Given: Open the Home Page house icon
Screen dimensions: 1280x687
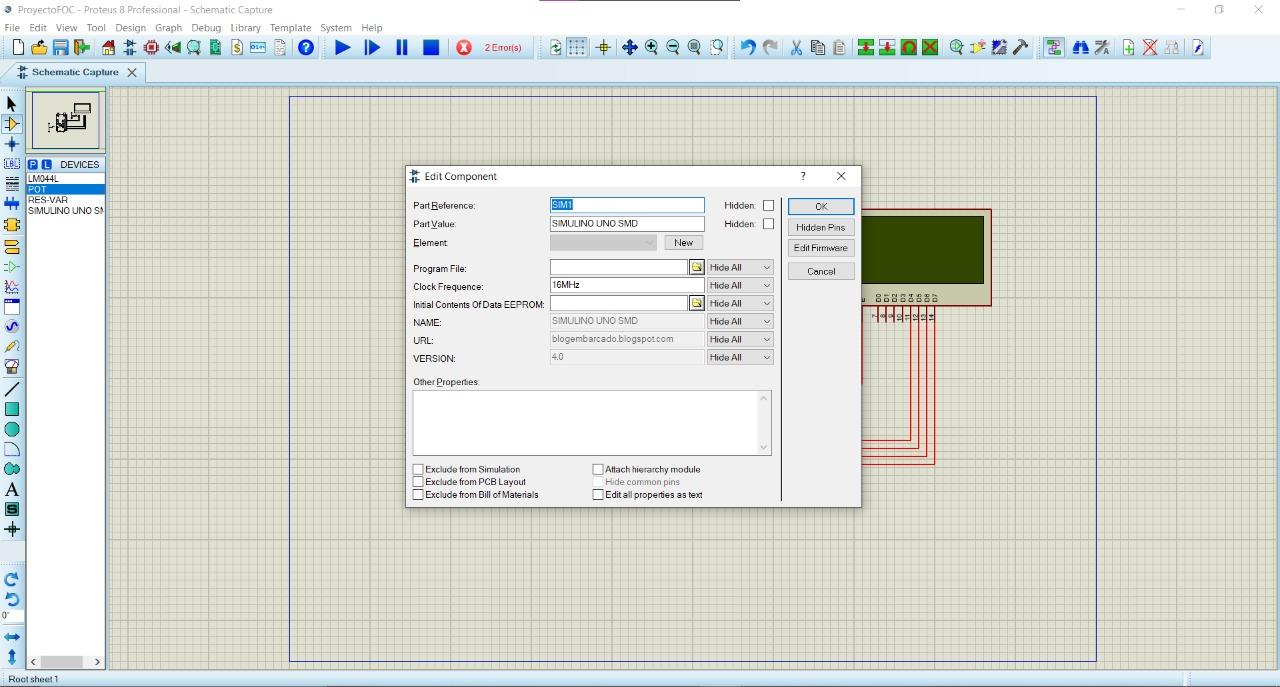Looking at the screenshot, I should click(x=108, y=47).
